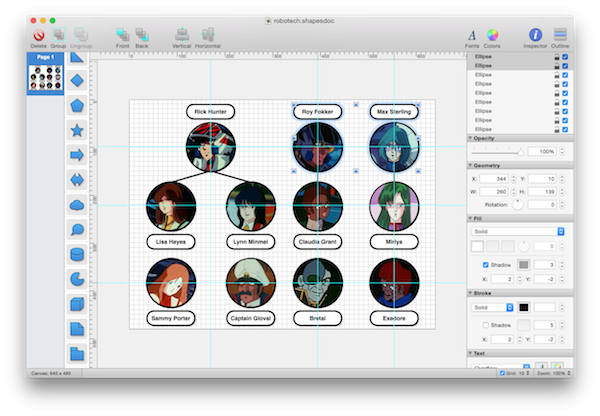600x416 pixels.
Task: Select the Rick Hunter label shape
Action: click(210, 112)
